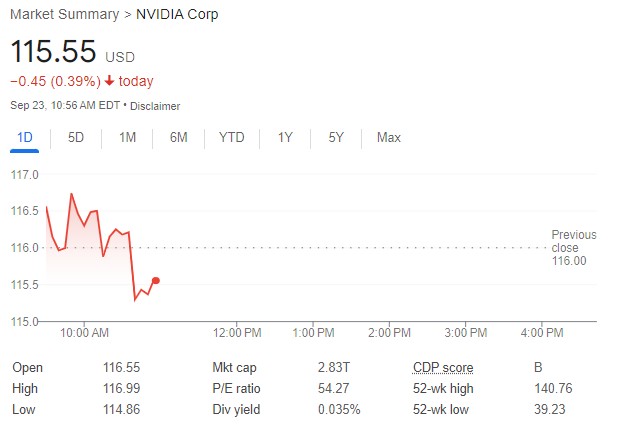Switch to the 1Y chart tab
Viewport: 621px width, 428px height.
(x=286, y=138)
